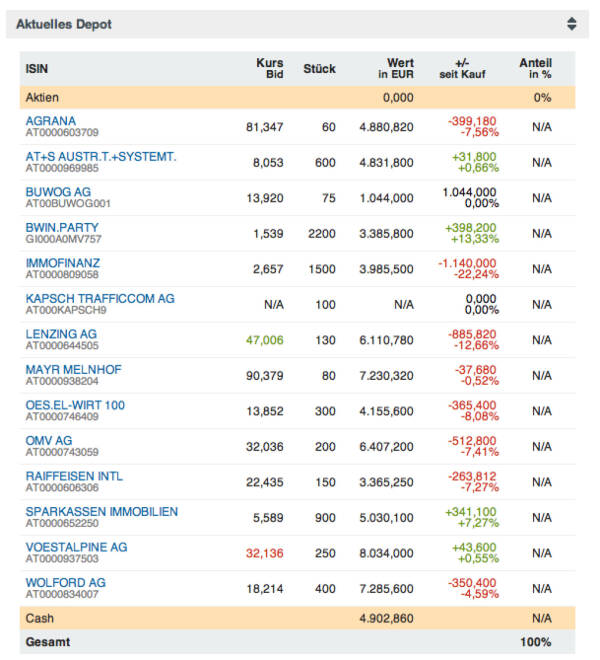Click BUWOG price 13,920
This screenshot has height=660, width=600.
[264, 198]
